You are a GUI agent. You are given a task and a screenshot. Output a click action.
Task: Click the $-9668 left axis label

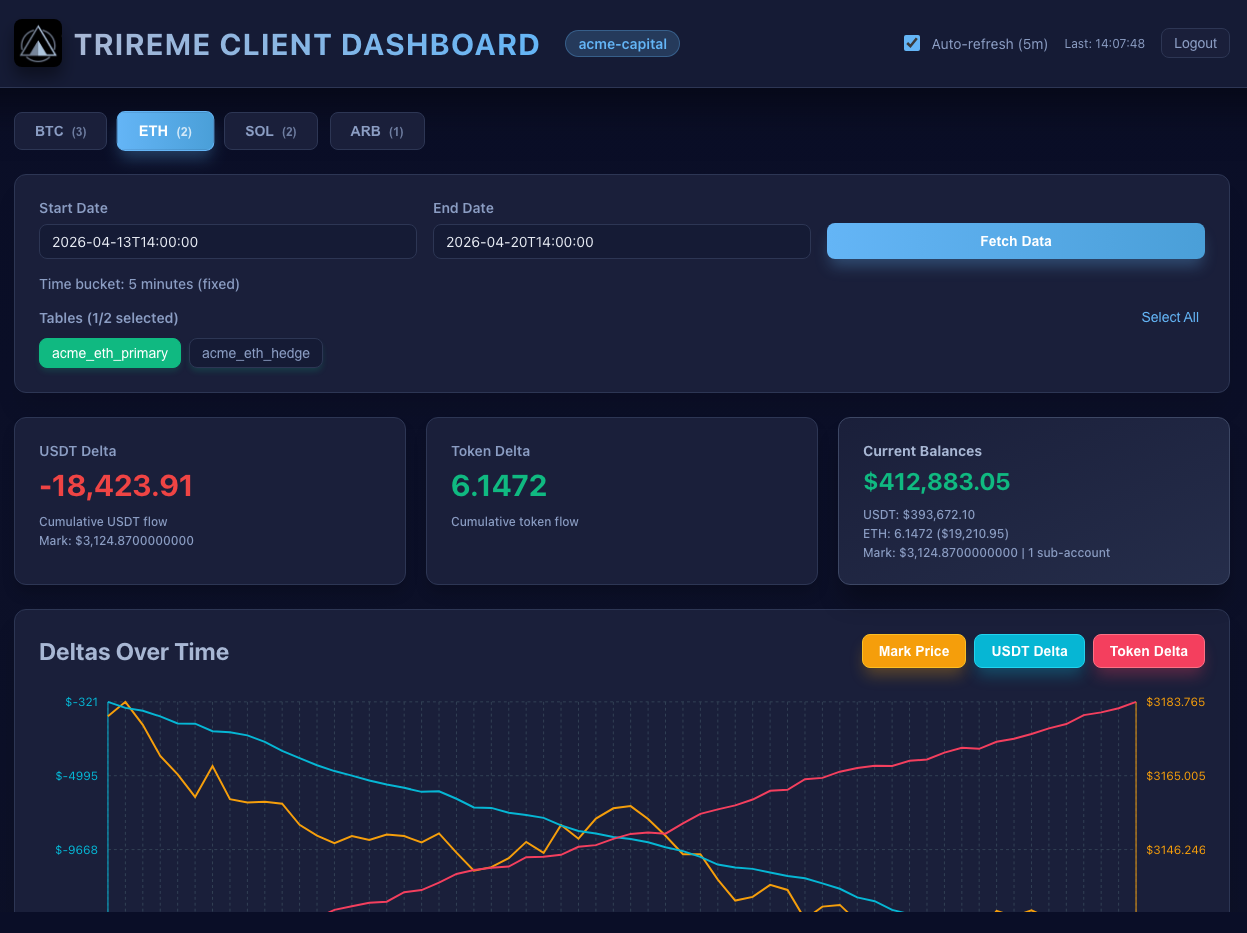coord(77,850)
